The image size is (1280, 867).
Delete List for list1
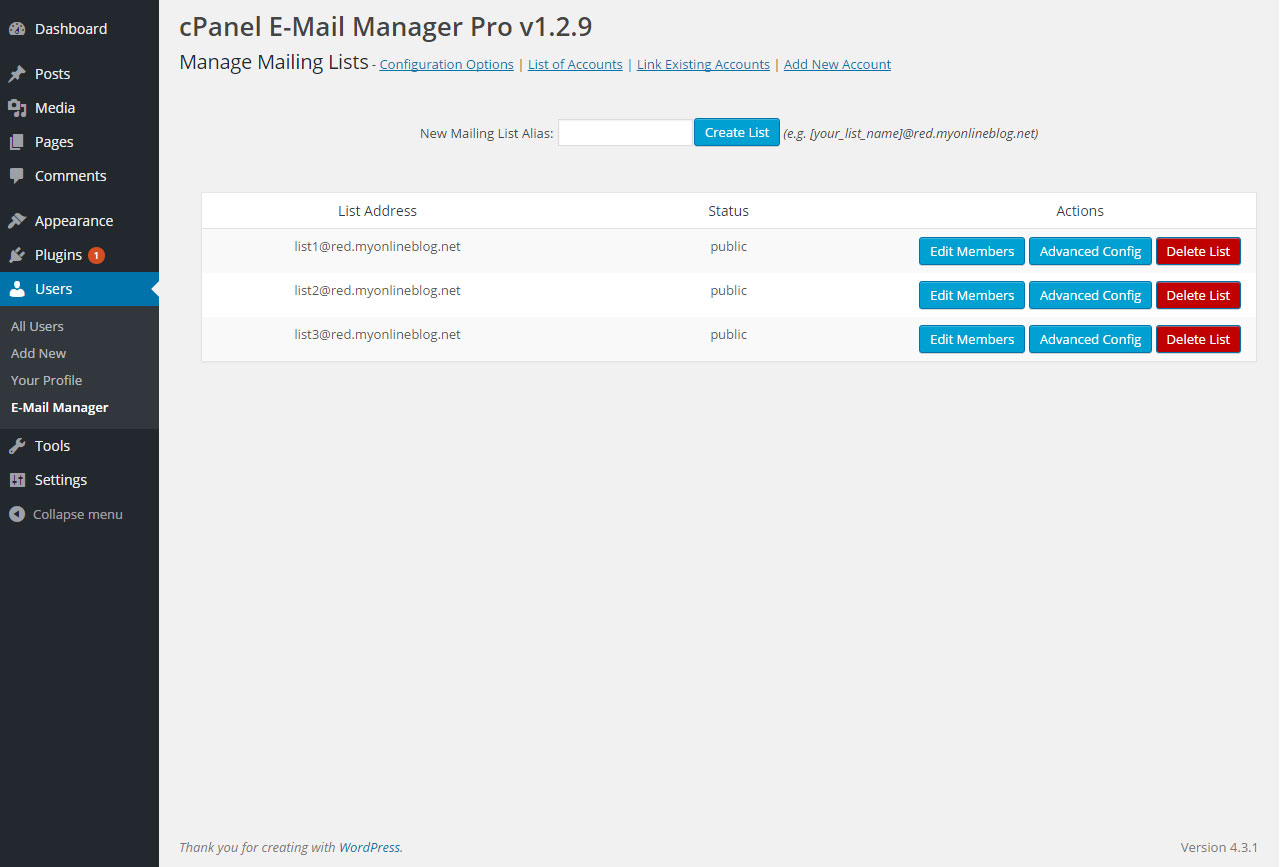(1198, 251)
